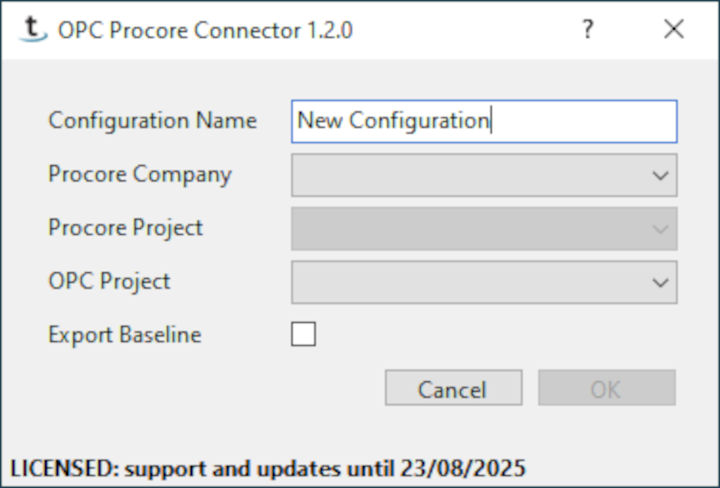Confirm the configuration with the OK button

click(x=607, y=388)
